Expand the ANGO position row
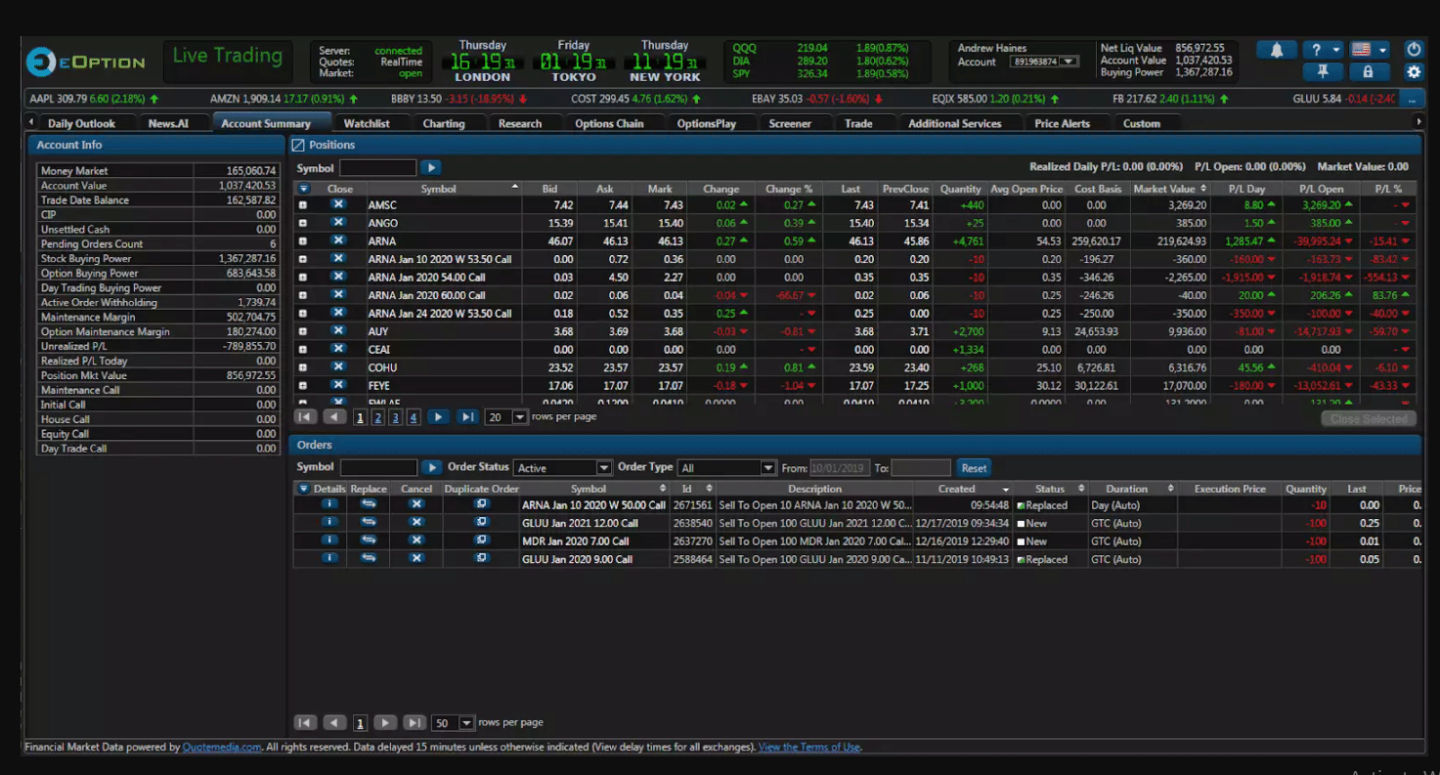This screenshot has width=1440, height=775. coord(303,223)
